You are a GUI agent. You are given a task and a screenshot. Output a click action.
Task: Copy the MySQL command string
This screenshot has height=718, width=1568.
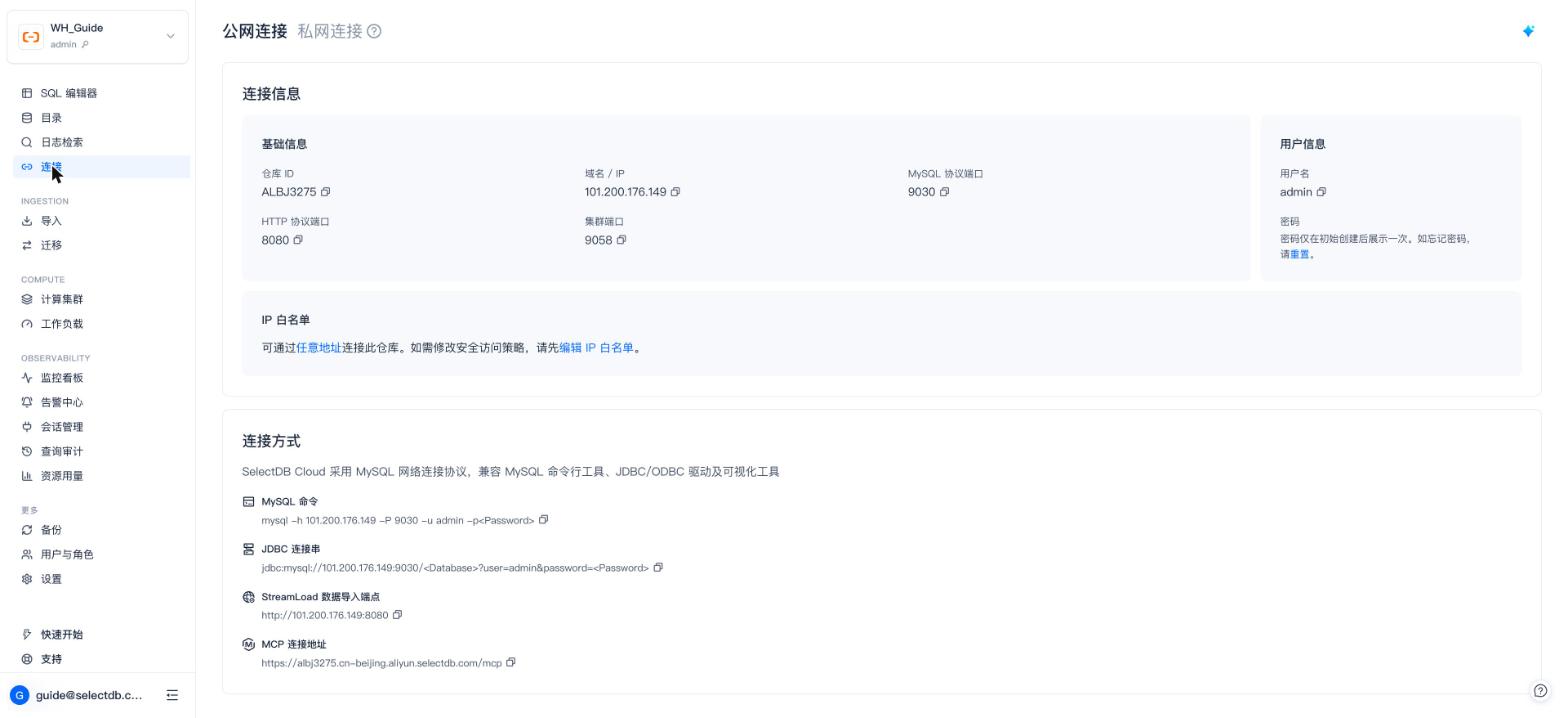544,520
